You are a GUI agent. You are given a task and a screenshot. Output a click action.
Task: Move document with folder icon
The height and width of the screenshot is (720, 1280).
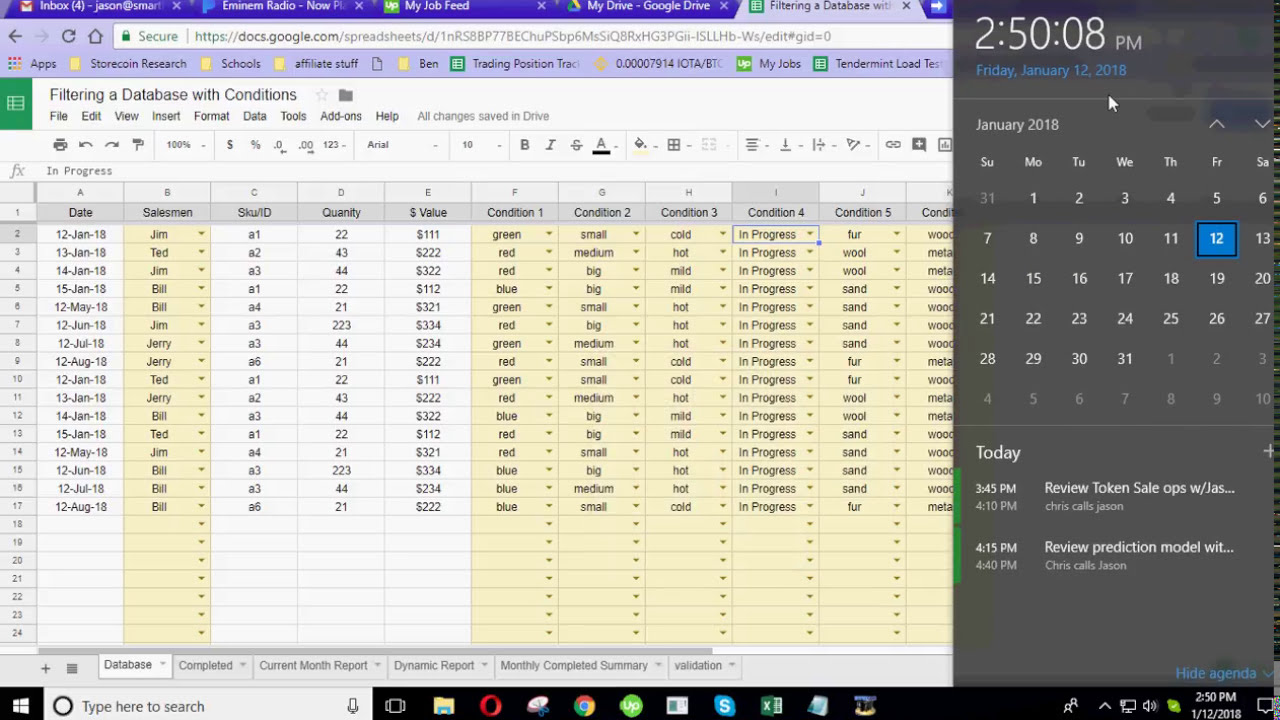[345, 95]
